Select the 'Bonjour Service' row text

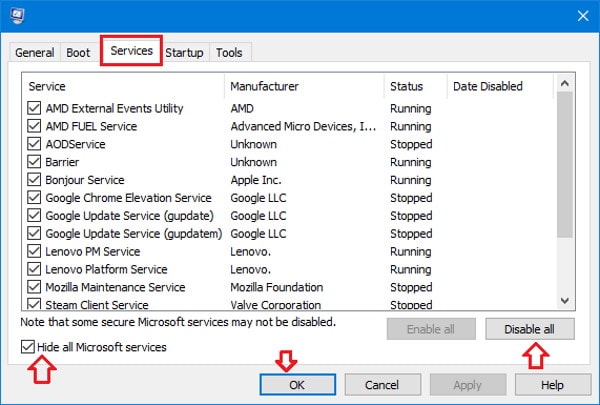[x=85, y=180]
